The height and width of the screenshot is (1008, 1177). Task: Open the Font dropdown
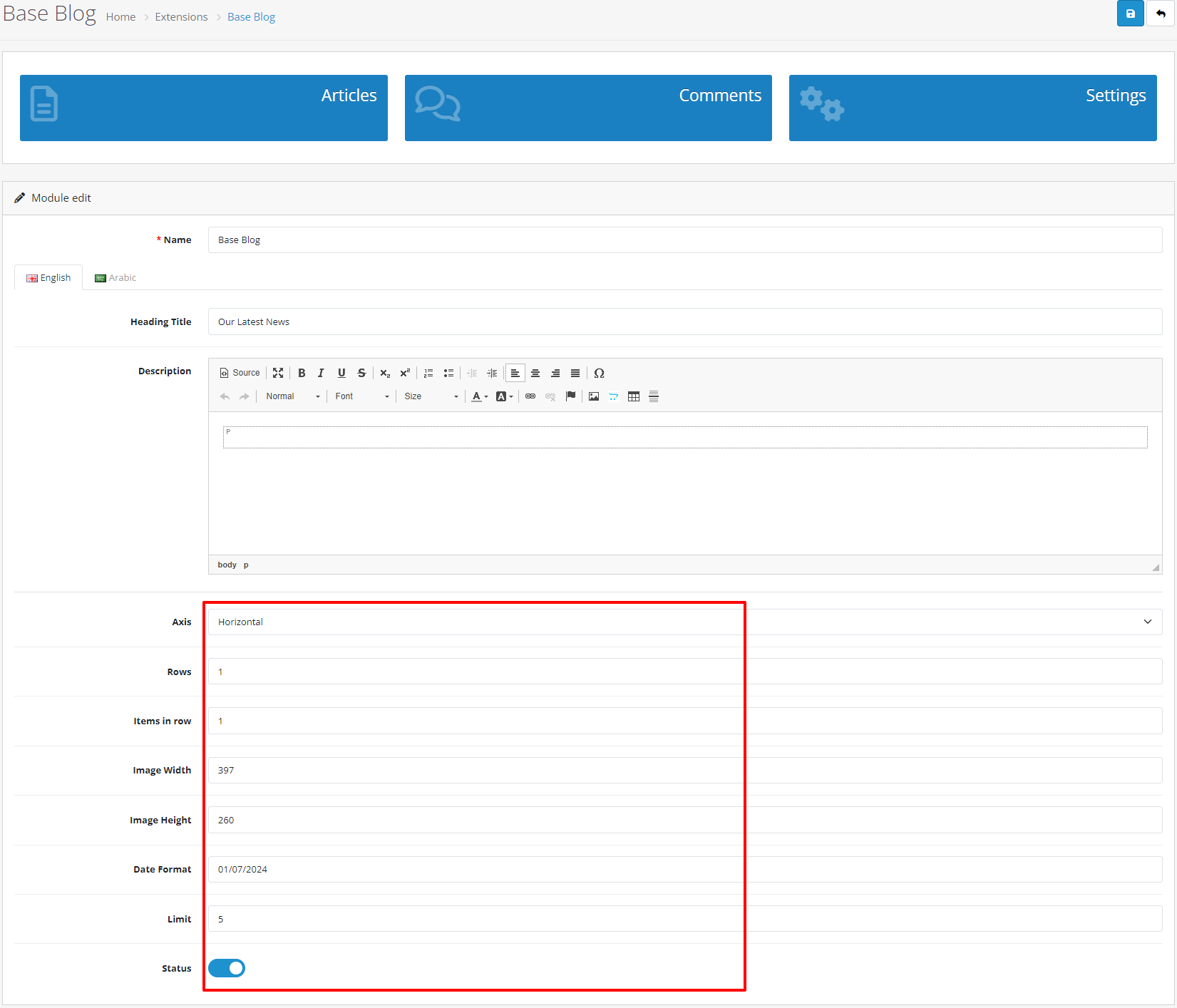362,396
